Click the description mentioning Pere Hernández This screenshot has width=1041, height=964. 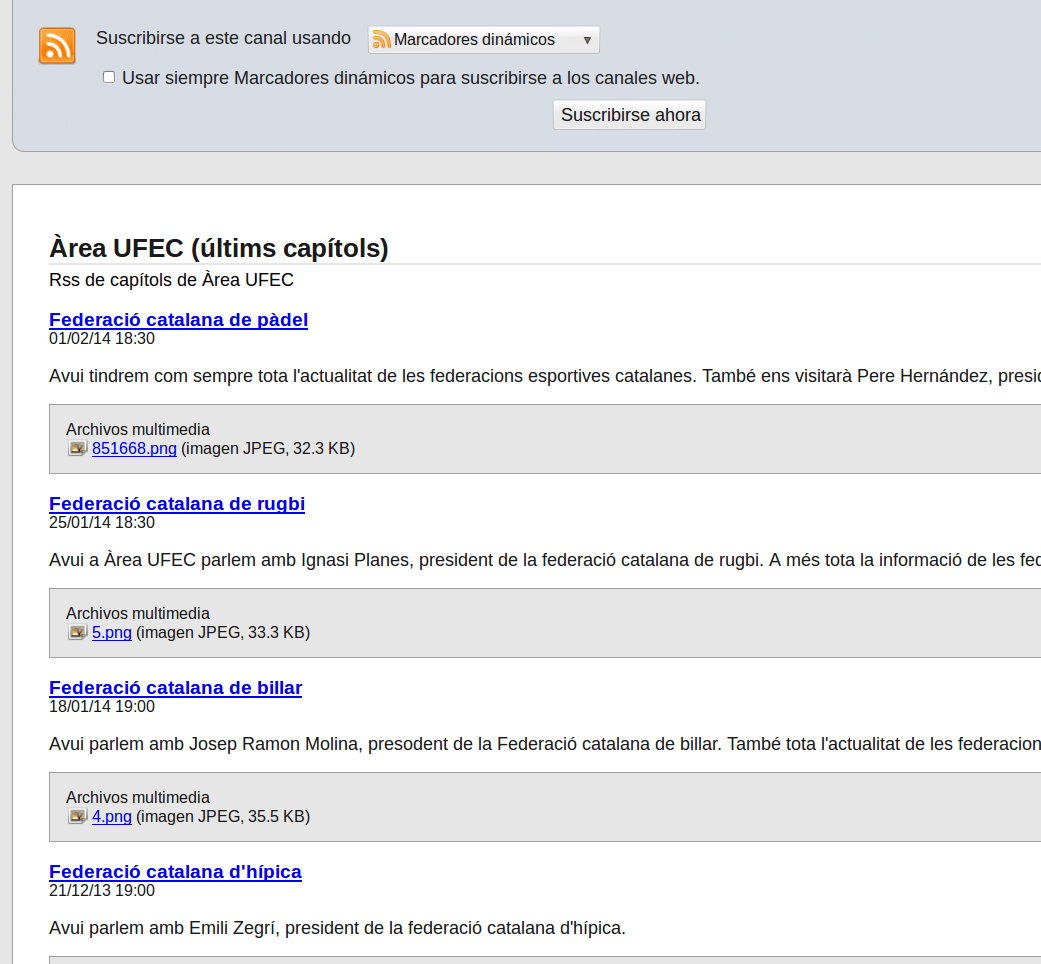click(545, 376)
